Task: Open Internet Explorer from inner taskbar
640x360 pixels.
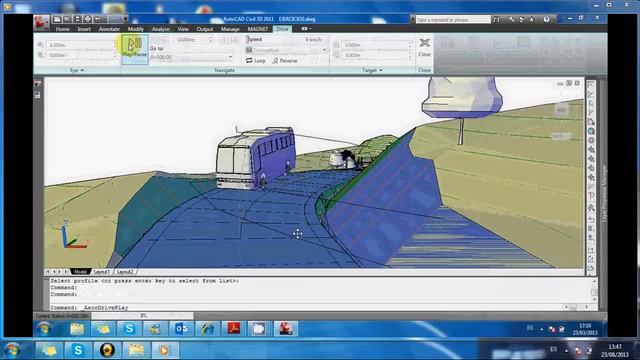Action: click(x=207, y=329)
